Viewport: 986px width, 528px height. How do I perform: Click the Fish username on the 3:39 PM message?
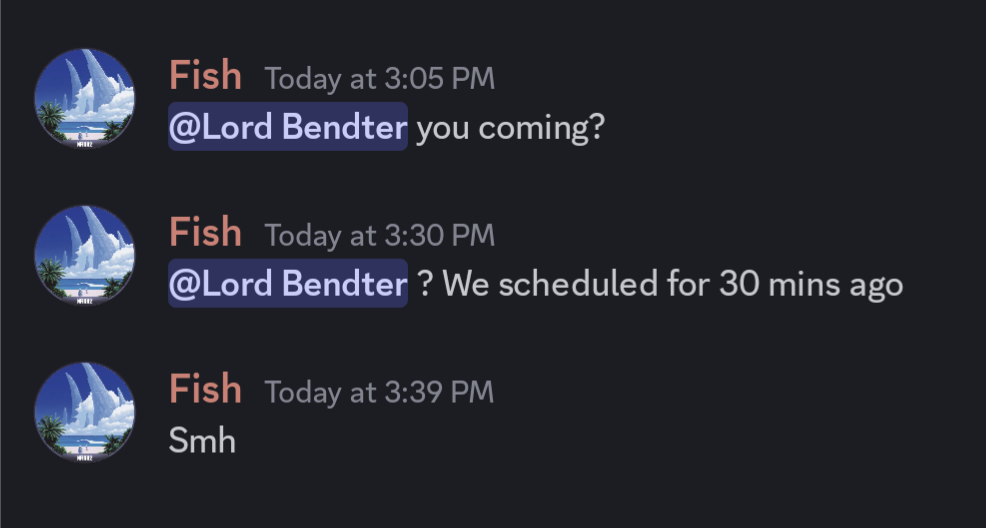(x=205, y=389)
